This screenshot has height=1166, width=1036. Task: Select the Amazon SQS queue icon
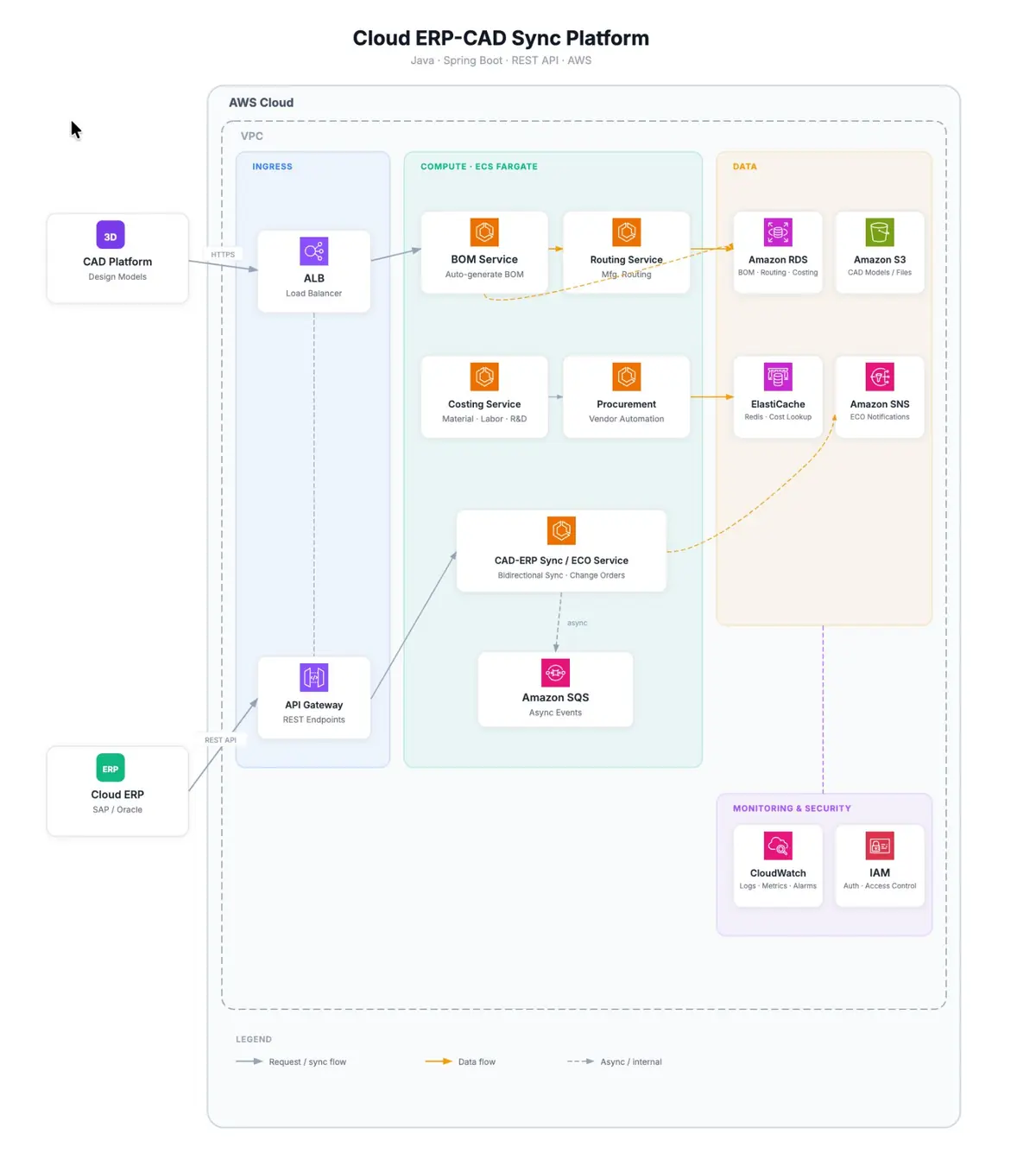click(555, 672)
